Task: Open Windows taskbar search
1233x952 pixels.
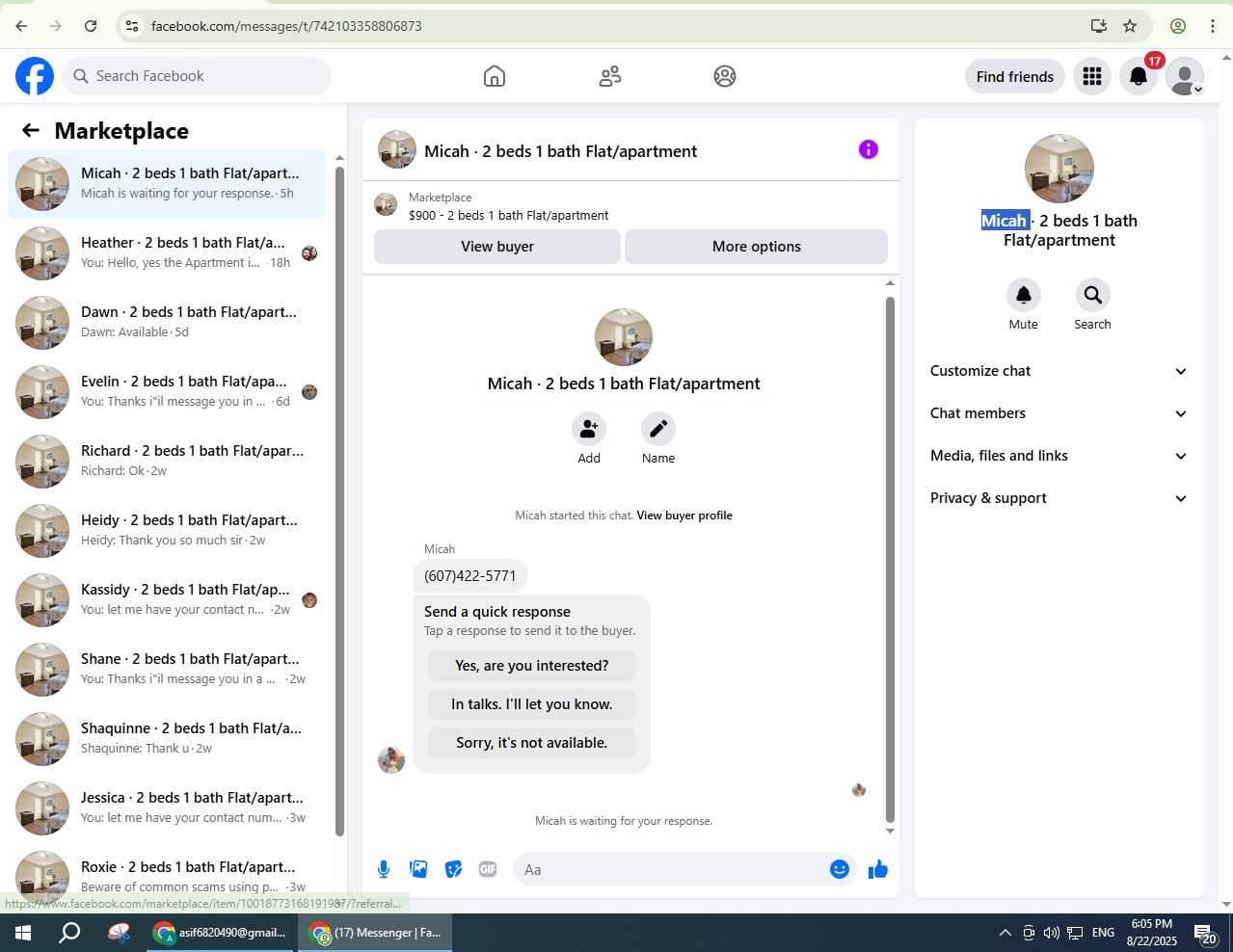Action: 69,933
